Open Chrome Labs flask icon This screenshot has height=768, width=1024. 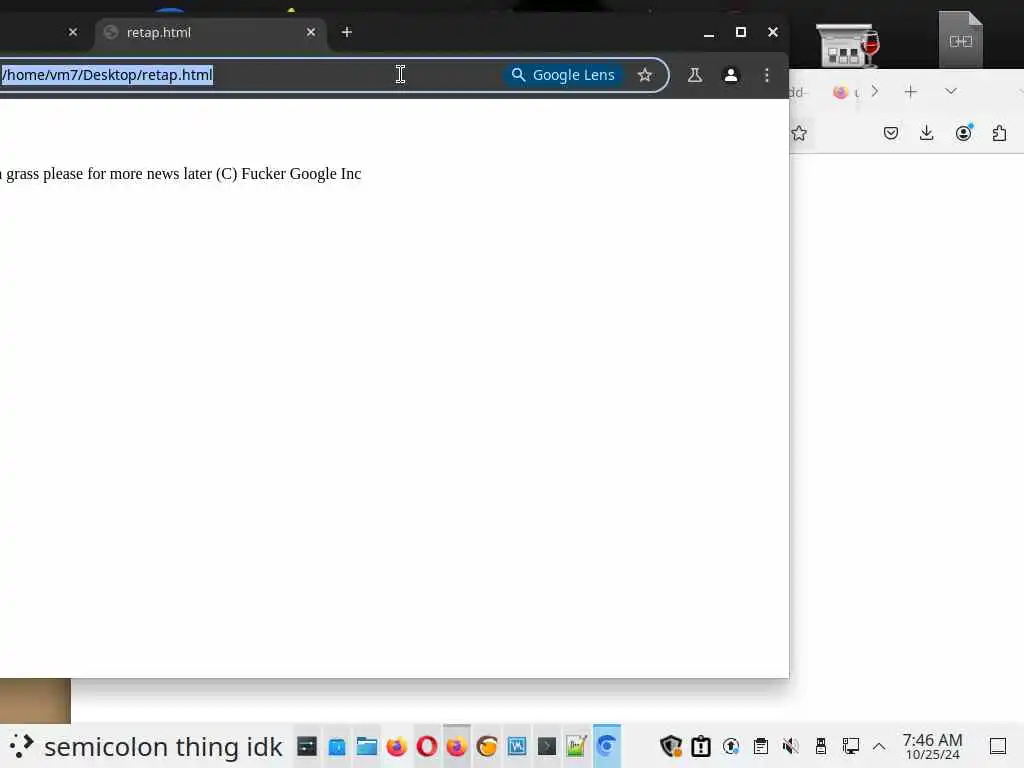click(695, 75)
